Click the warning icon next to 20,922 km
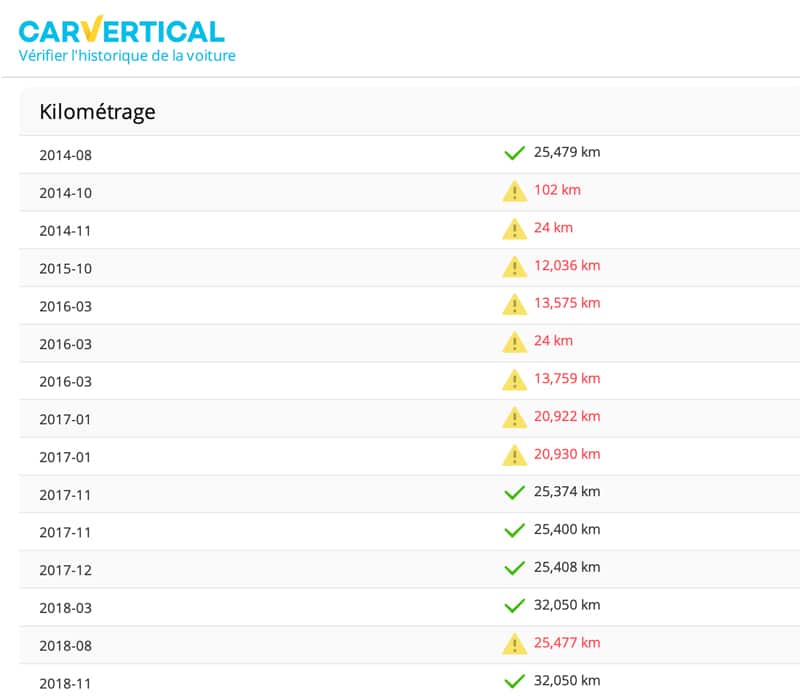Screen dimensions: 800x700 pos(514,417)
